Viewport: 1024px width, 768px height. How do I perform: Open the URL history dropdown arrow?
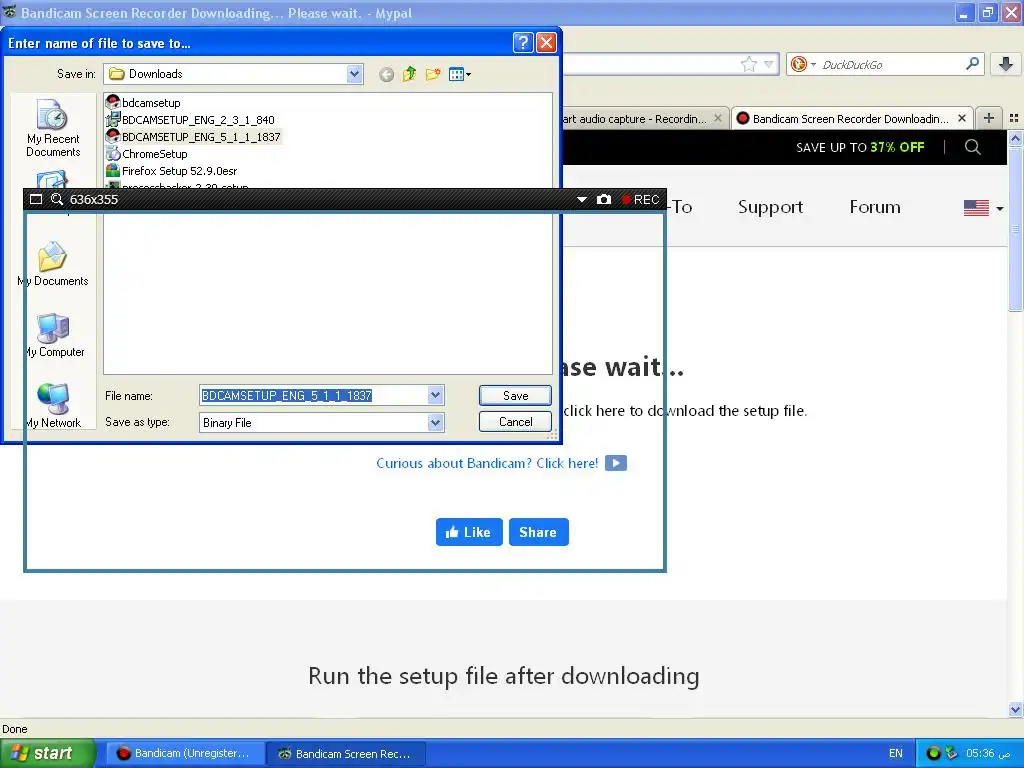click(x=769, y=64)
